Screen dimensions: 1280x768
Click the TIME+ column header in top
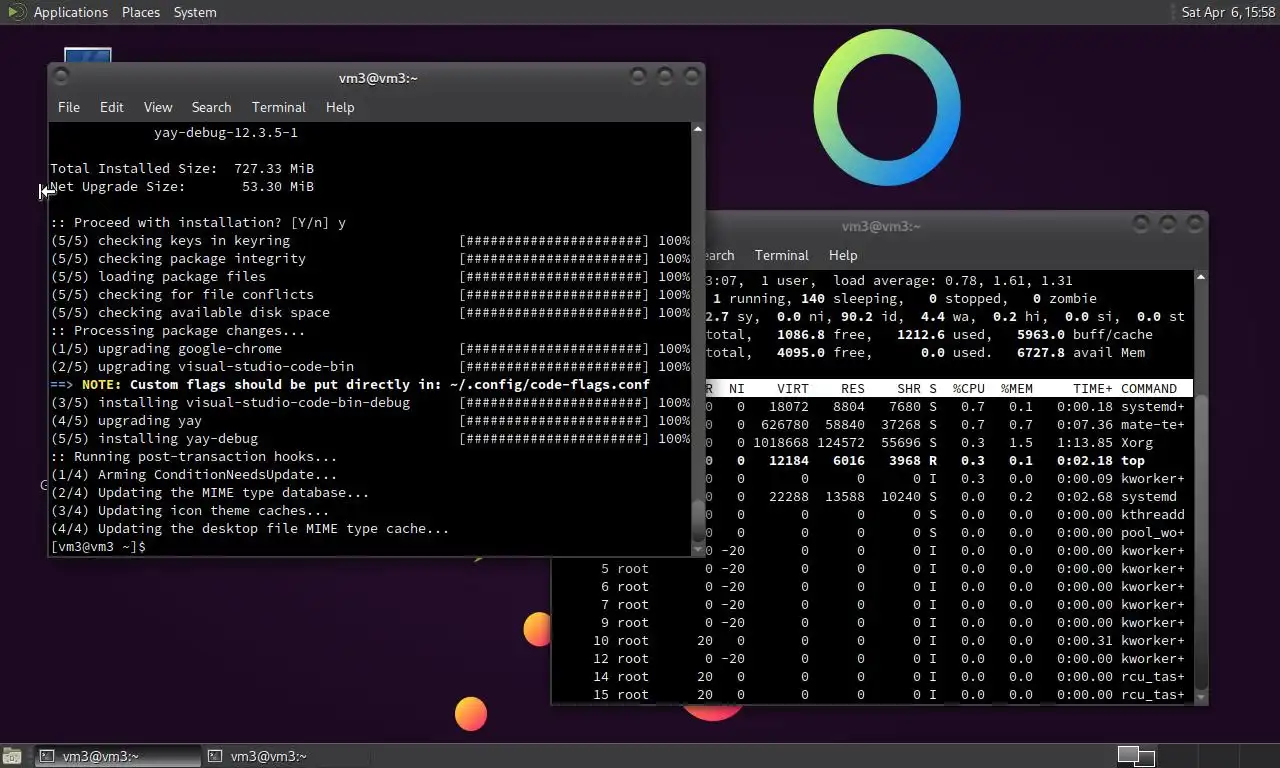pos(1092,388)
